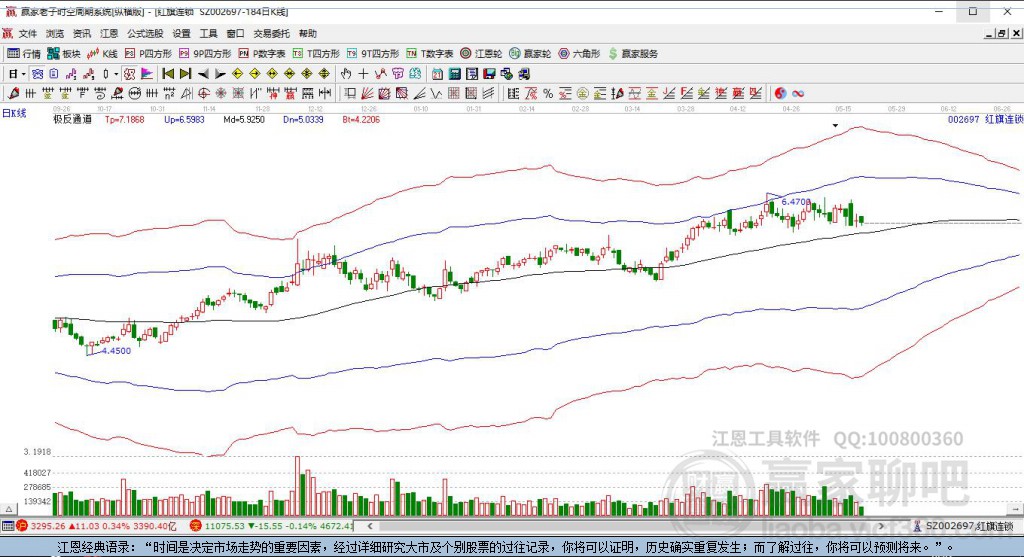The image size is (1024, 557).
Task: Click the 深 index status entry
Action: (272, 526)
